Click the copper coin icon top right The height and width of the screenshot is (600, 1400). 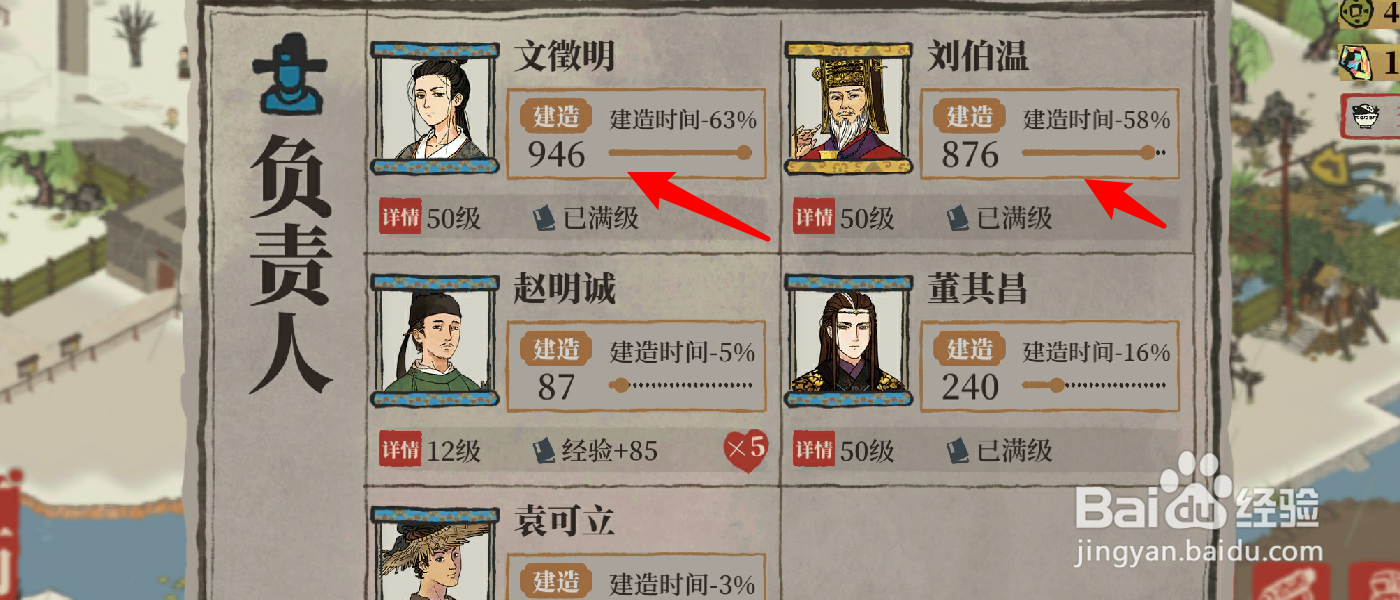(x=1358, y=13)
